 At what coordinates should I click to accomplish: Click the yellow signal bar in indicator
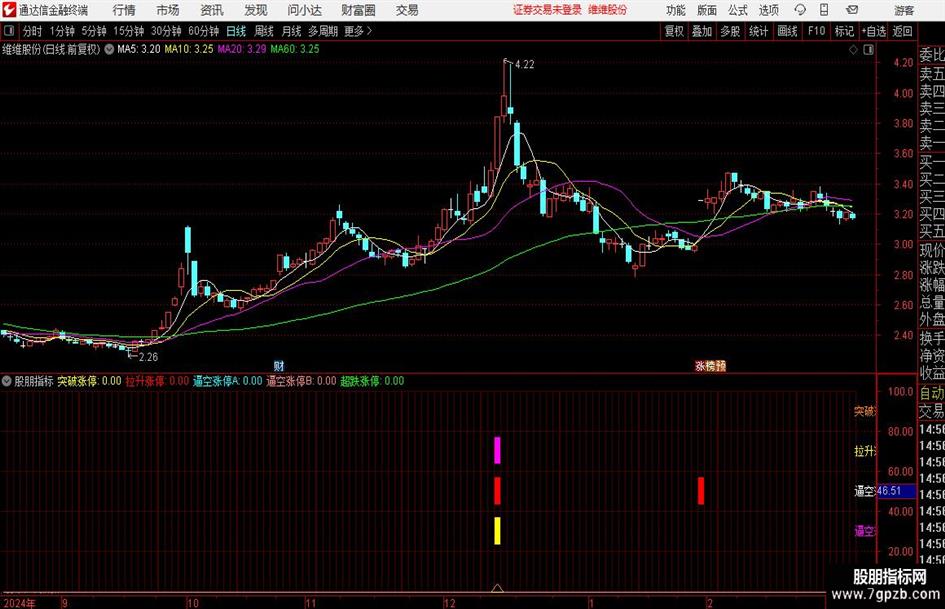497,531
